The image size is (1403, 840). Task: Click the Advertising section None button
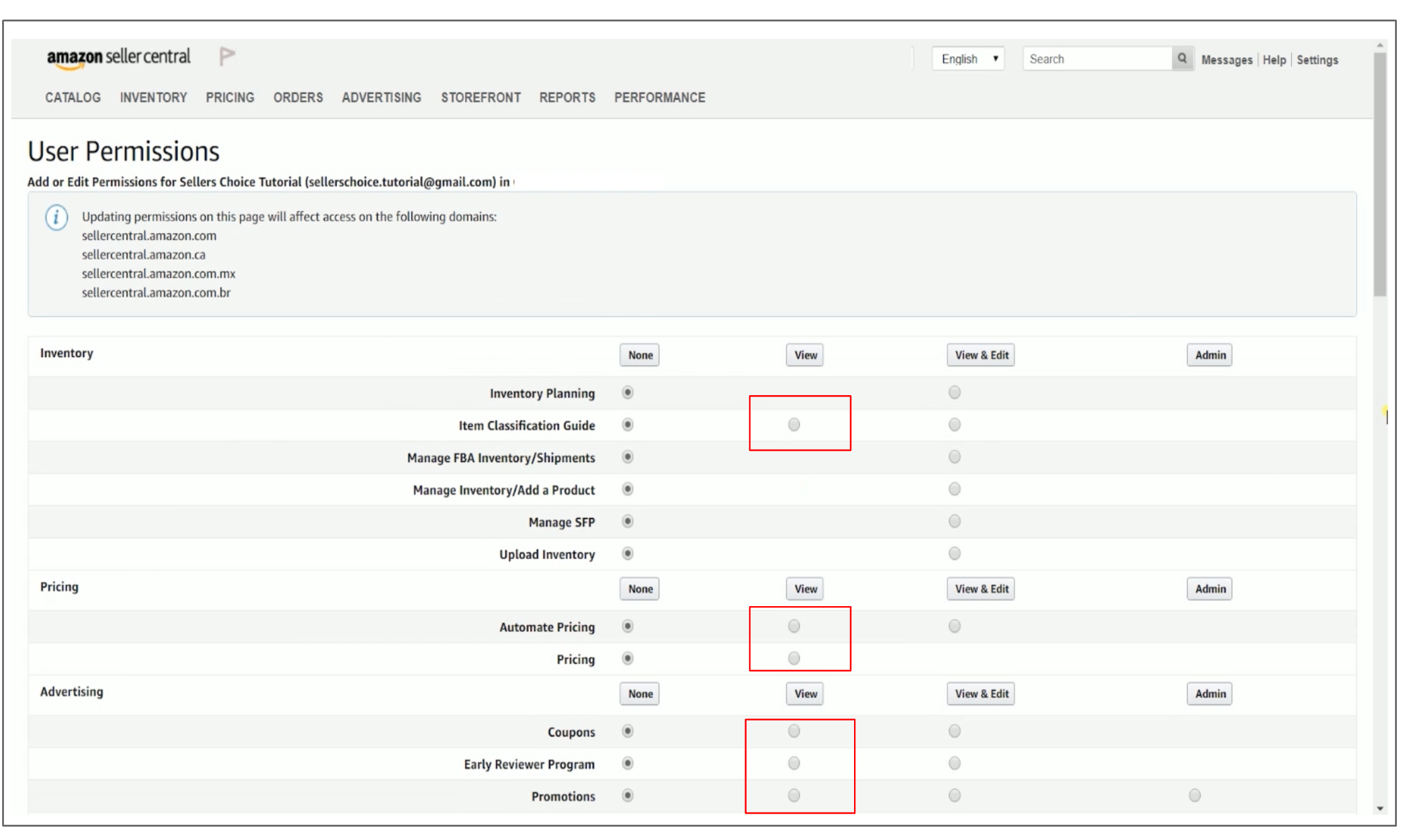pos(640,694)
